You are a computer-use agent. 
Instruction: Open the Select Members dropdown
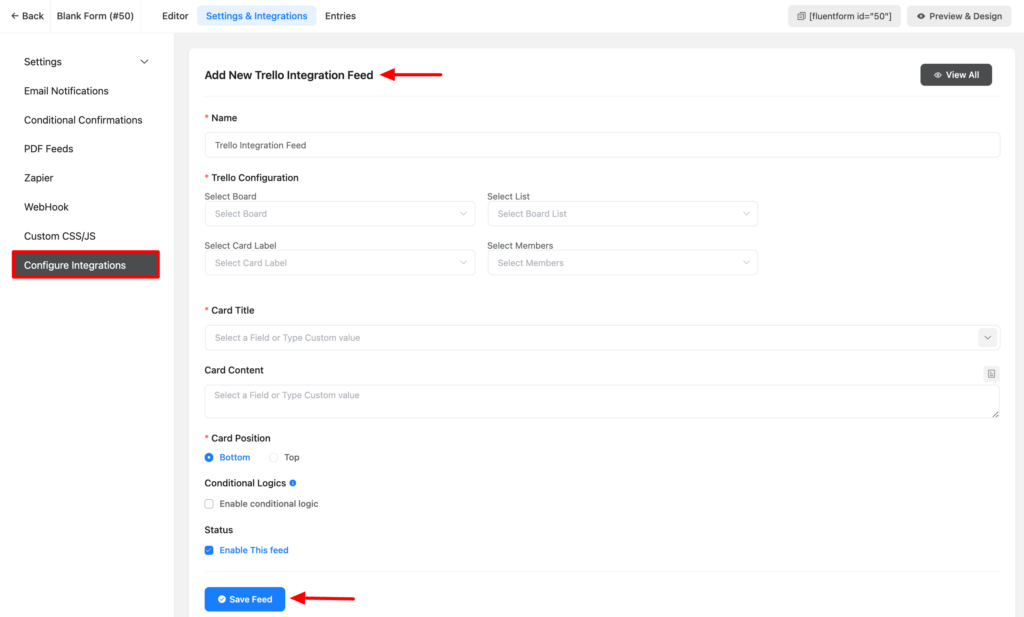[622, 262]
